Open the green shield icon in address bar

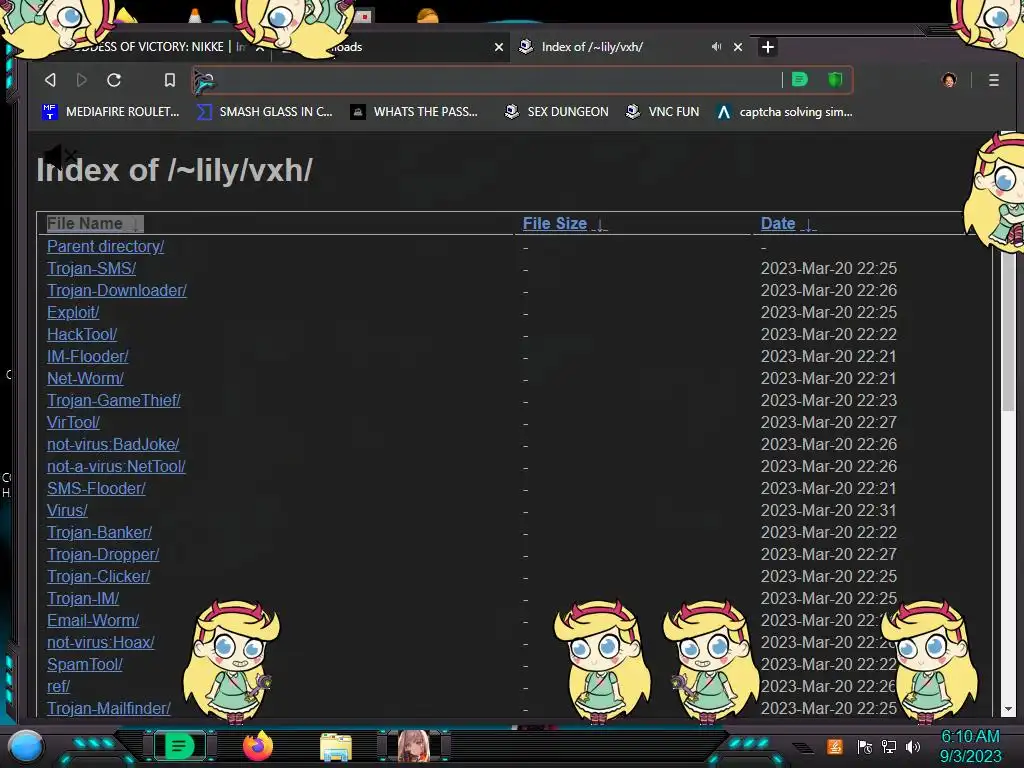[x=835, y=80]
